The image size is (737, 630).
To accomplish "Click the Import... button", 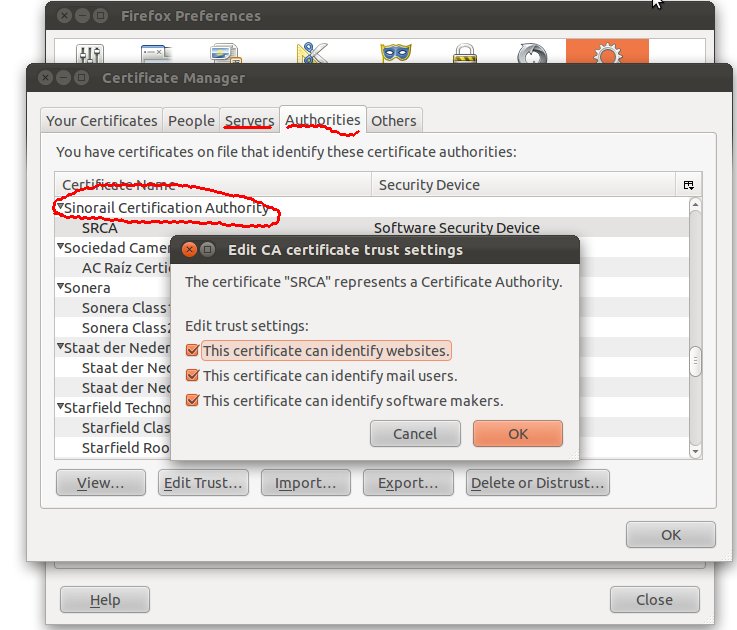I will [306, 483].
